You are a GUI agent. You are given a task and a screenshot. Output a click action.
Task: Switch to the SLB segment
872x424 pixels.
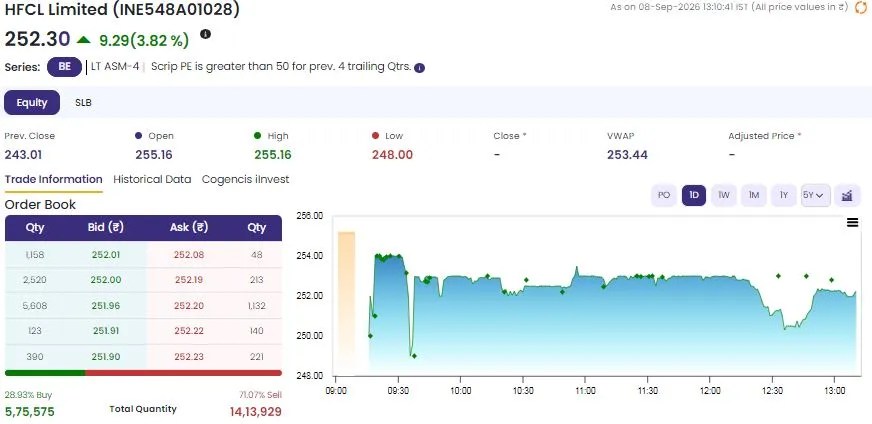pos(83,103)
